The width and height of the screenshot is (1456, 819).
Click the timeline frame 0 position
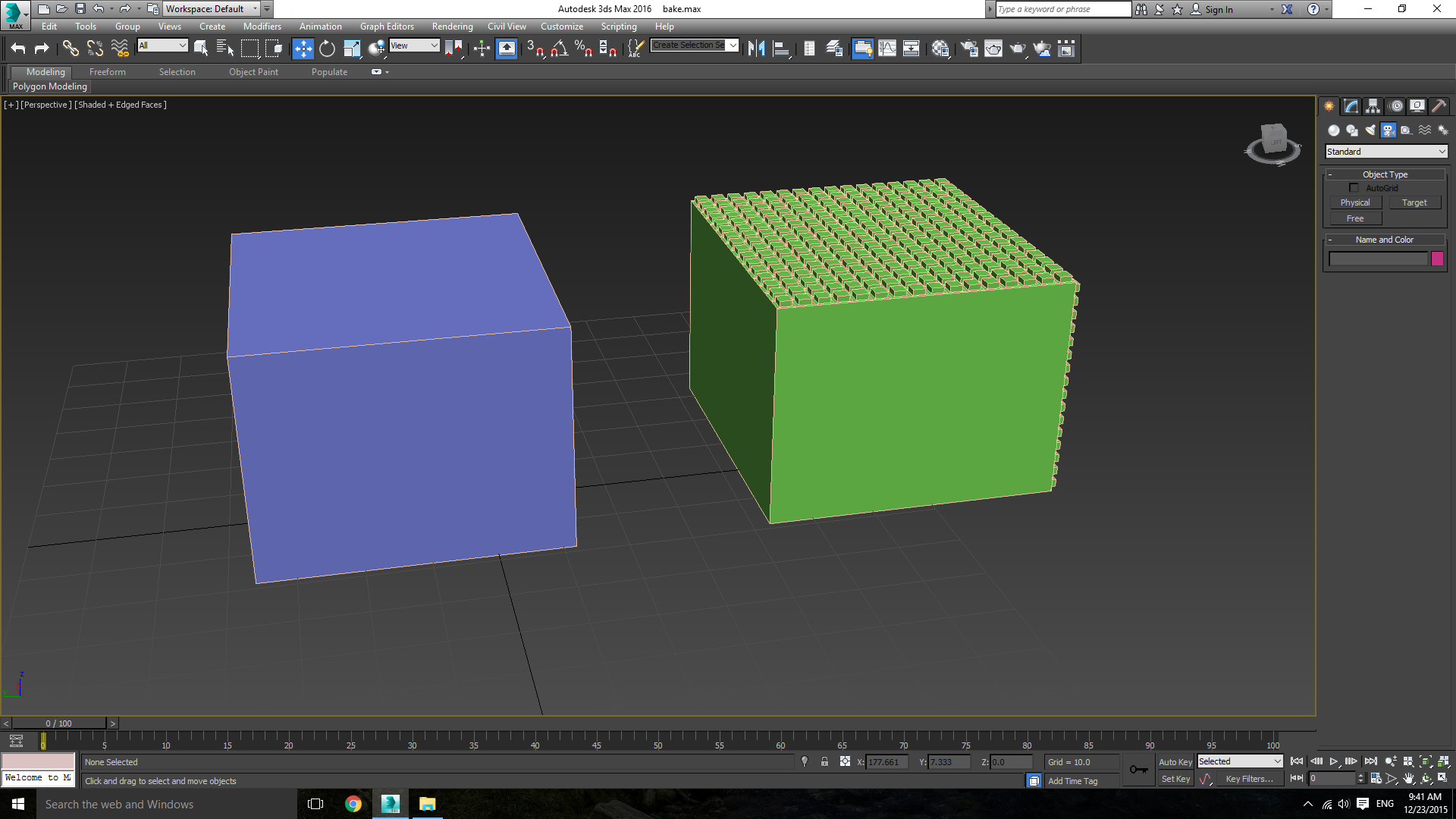tap(44, 742)
